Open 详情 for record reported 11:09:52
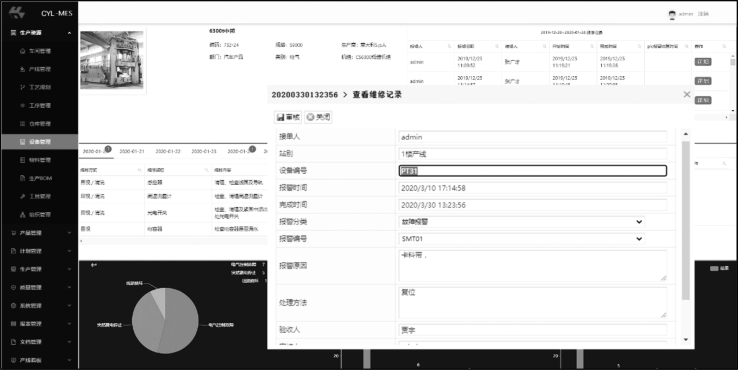The width and height of the screenshot is (738, 370). pyautogui.click(x=703, y=62)
